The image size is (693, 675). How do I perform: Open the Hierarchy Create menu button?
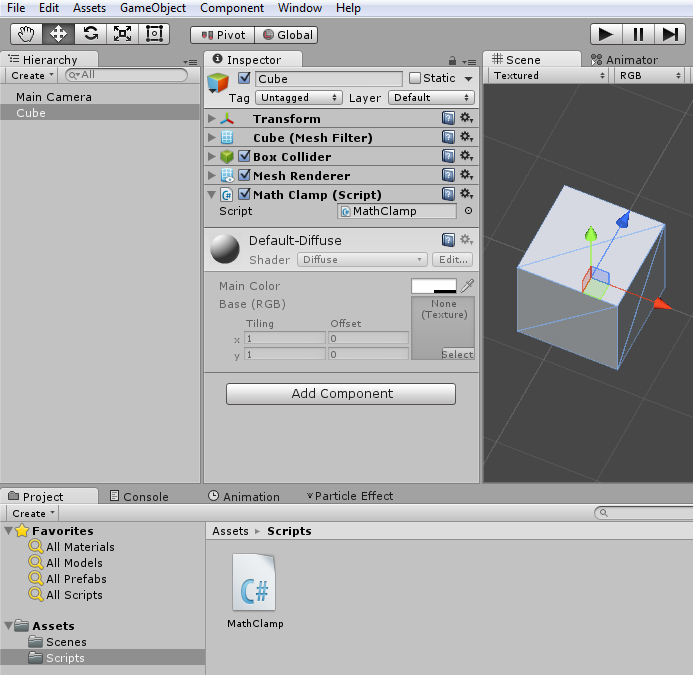(x=31, y=76)
